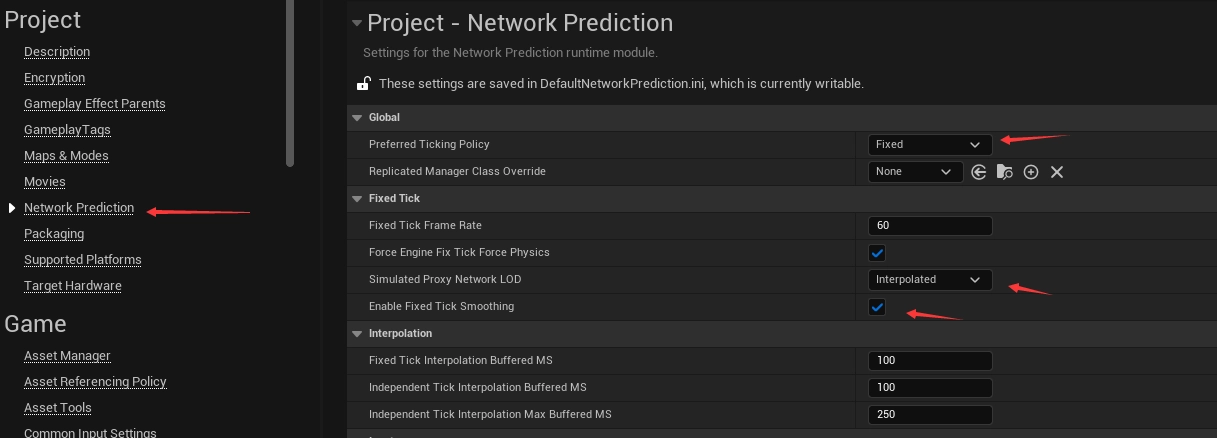The height and width of the screenshot is (438, 1217).
Task: Use selected asset for Replicated Manager Class
Action: click(979, 172)
